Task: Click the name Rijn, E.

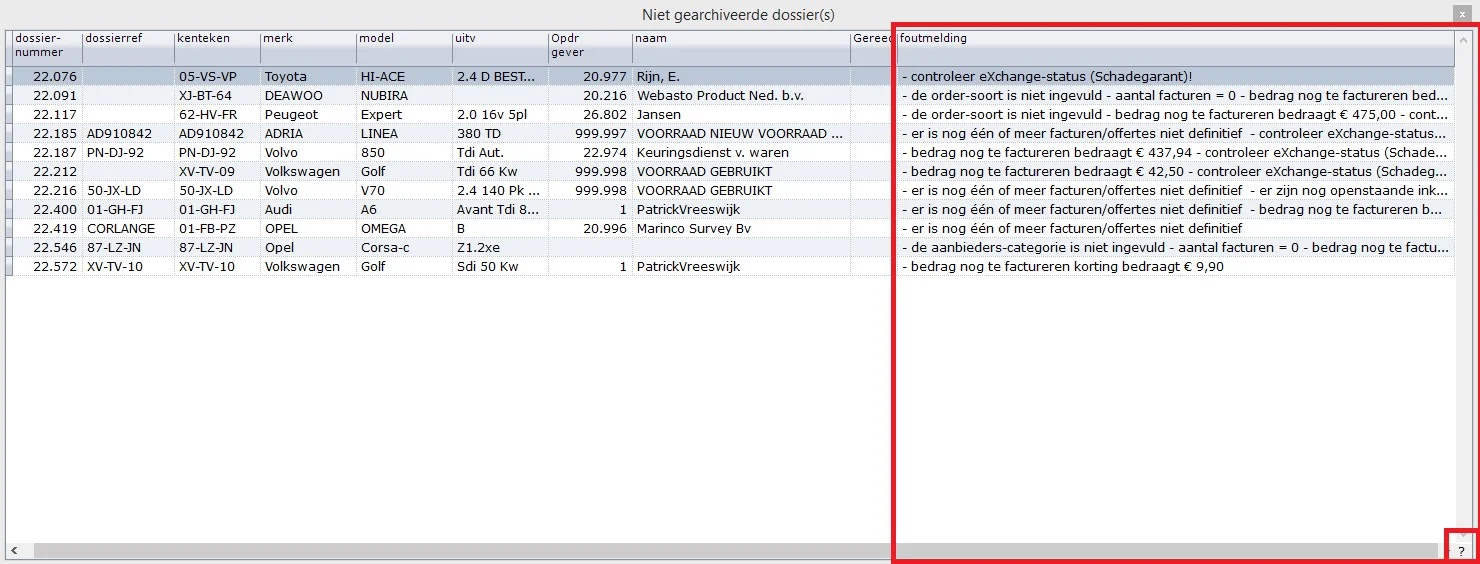Action: tap(658, 76)
